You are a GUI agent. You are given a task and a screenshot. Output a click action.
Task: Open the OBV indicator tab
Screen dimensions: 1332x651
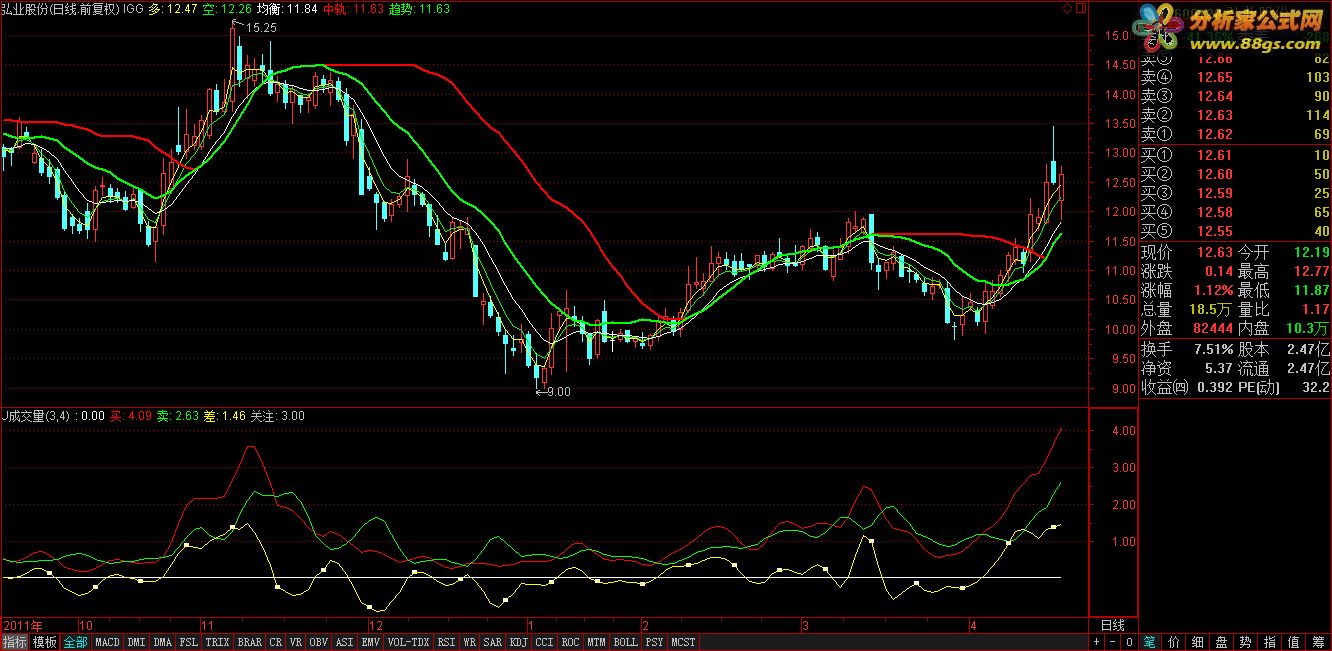point(319,642)
